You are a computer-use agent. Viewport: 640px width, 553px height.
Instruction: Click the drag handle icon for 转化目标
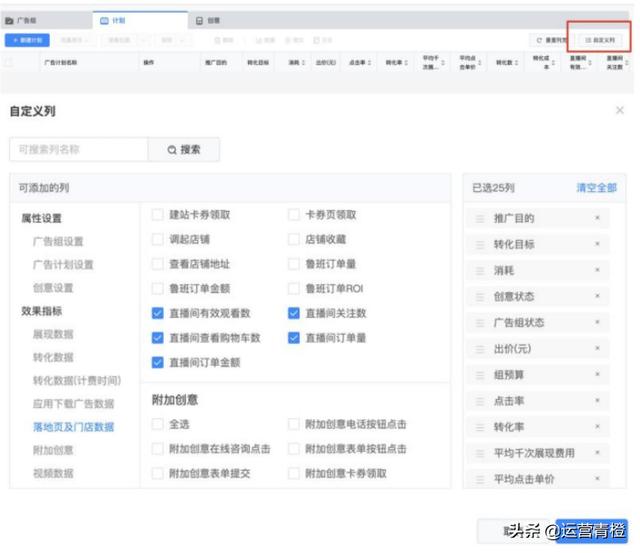479,244
